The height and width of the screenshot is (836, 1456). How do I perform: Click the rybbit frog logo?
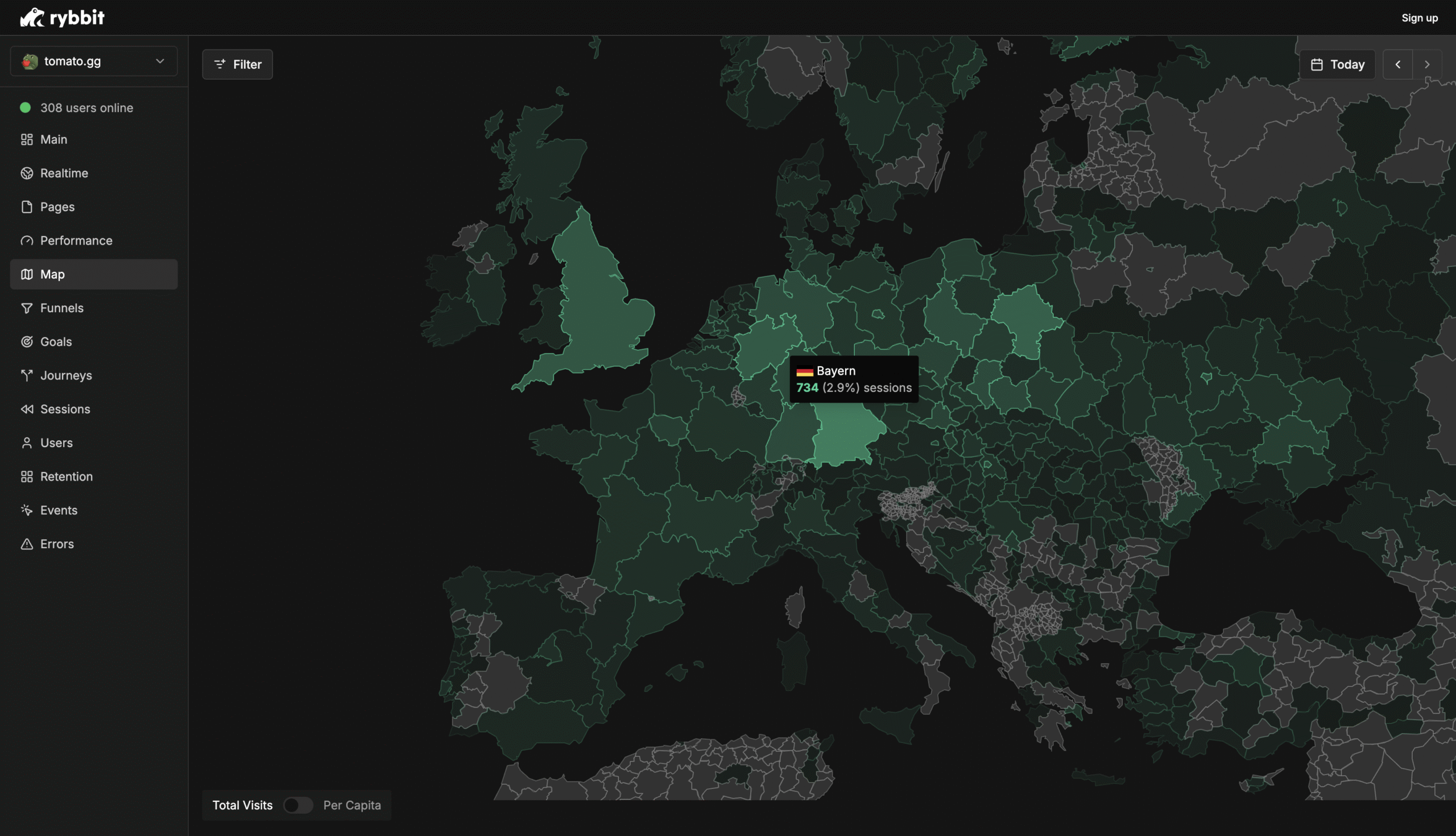coord(33,18)
